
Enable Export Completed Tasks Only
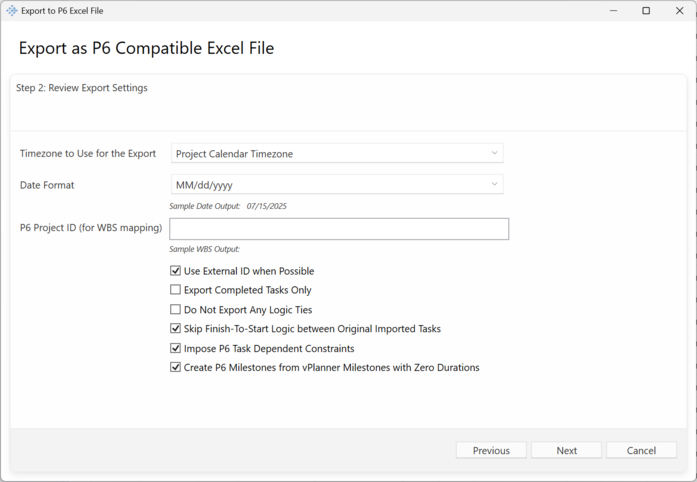click(176, 290)
